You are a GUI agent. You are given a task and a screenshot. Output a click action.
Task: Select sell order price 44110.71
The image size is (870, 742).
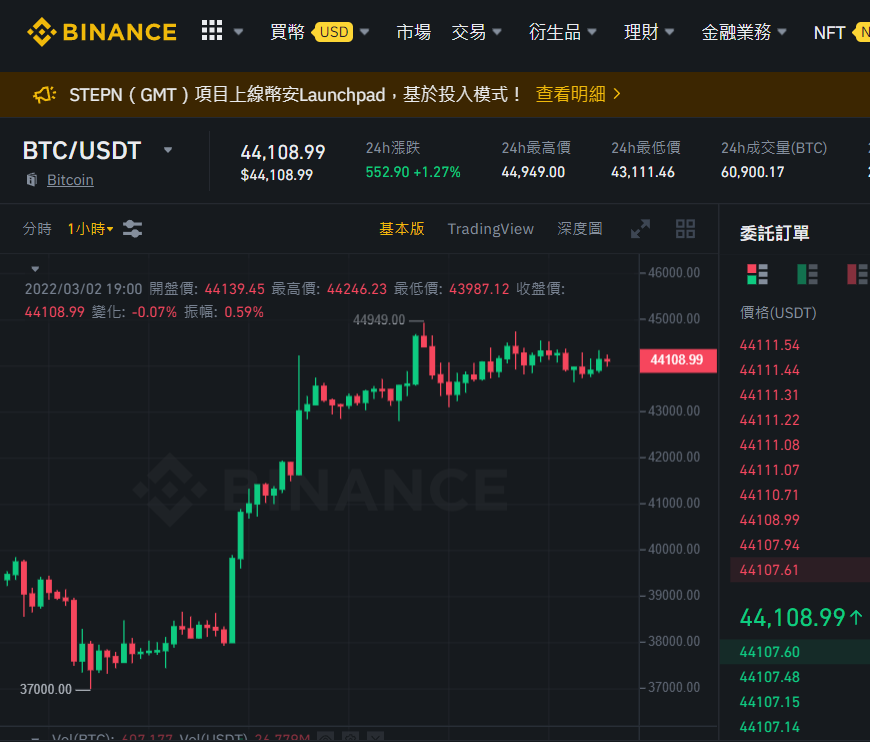[769, 494]
